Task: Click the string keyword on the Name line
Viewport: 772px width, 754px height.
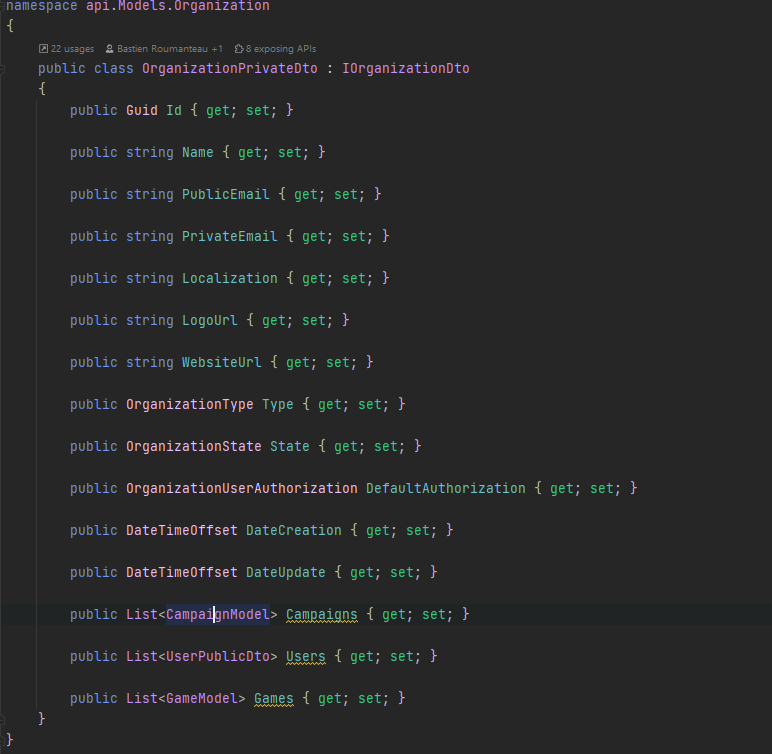Action: coord(150,152)
